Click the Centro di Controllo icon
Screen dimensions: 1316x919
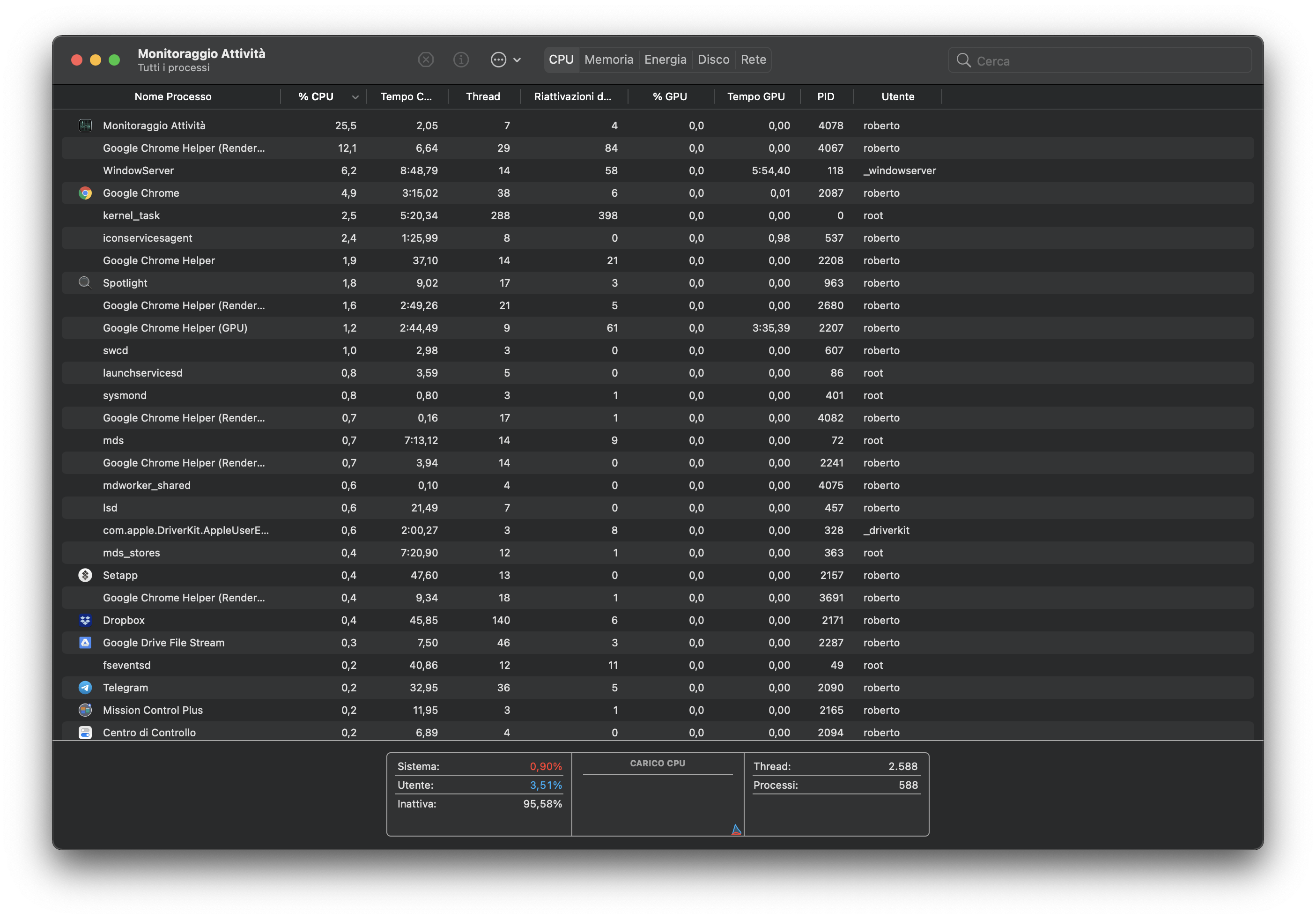[x=85, y=733]
